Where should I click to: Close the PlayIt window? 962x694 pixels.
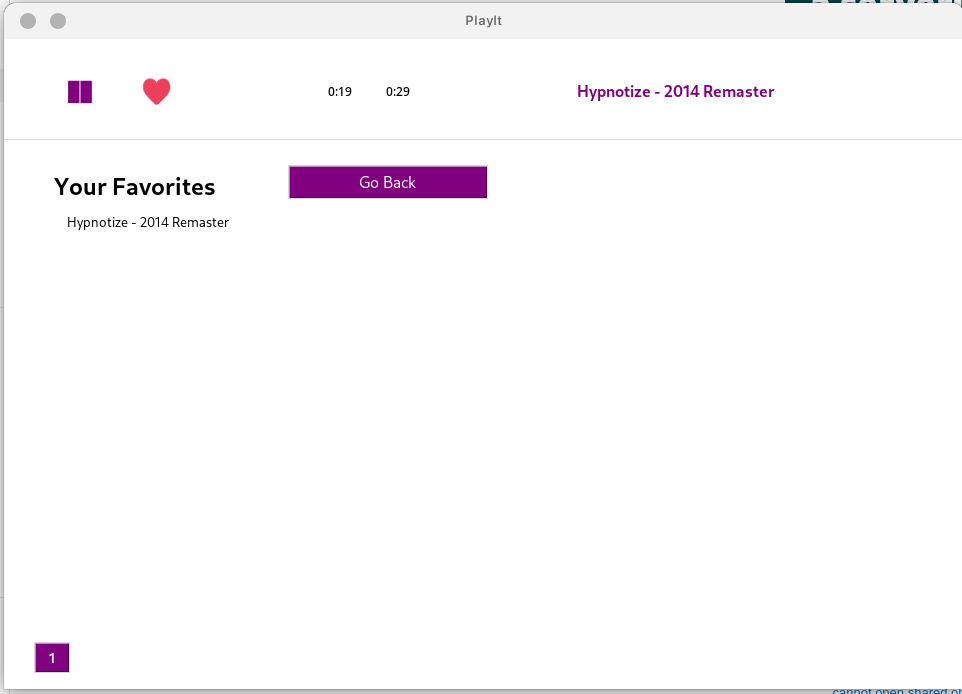(x=27, y=20)
